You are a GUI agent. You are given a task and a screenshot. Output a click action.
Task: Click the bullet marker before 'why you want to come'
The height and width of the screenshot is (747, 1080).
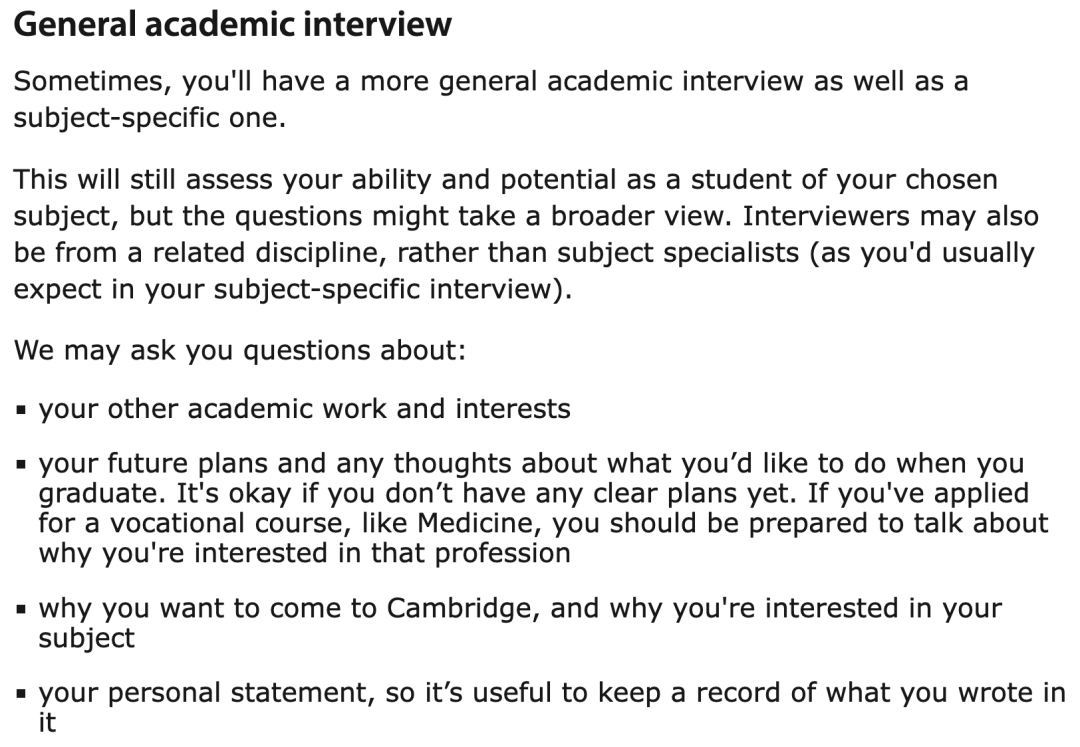21,609
